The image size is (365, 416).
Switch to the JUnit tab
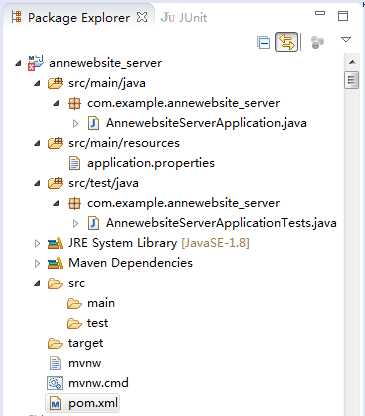pos(184,18)
